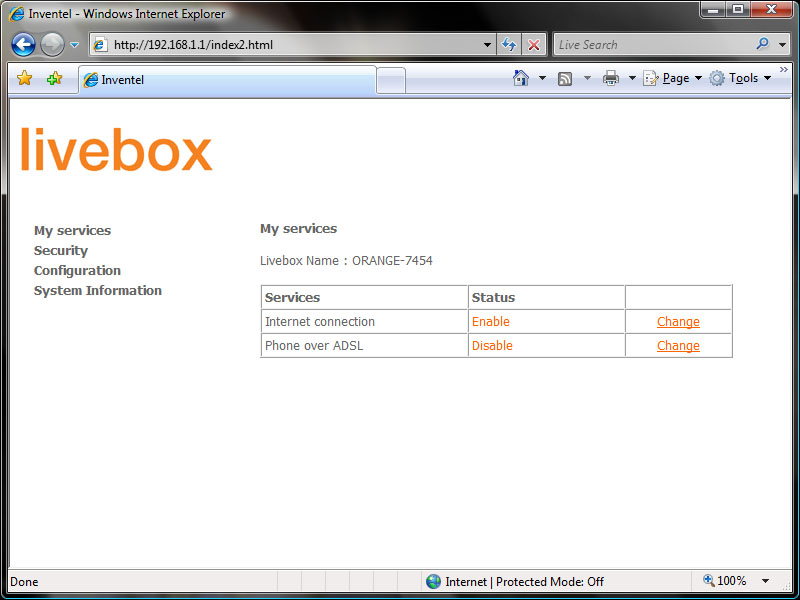
Task: Click the Stop loading red X icon
Action: (x=534, y=45)
